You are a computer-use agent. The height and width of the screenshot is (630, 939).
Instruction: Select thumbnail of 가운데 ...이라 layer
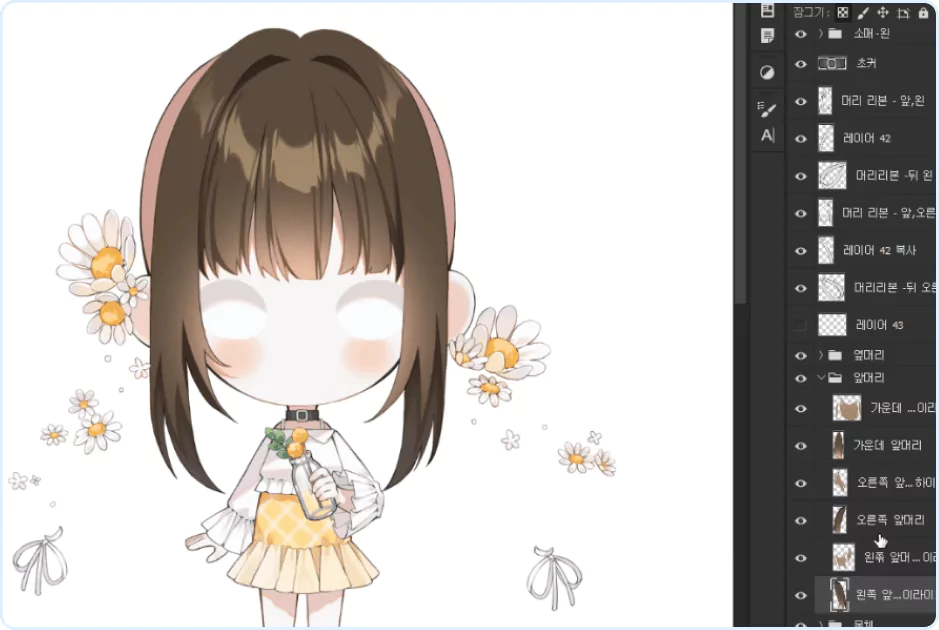(847, 408)
